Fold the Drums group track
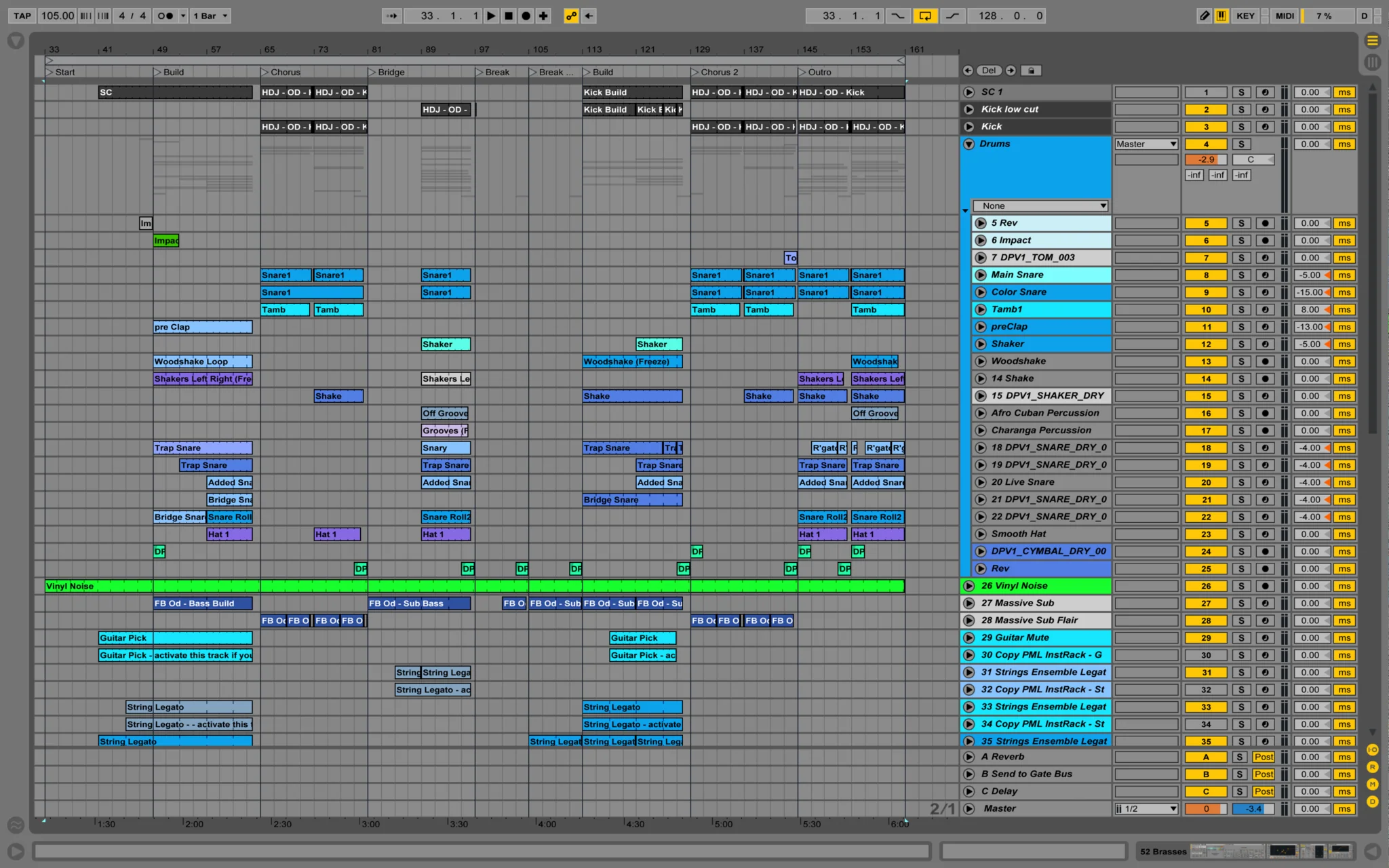 pos(969,144)
